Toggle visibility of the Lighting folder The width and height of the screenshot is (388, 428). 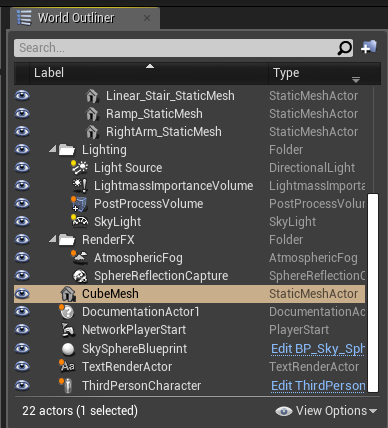pos(22,149)
